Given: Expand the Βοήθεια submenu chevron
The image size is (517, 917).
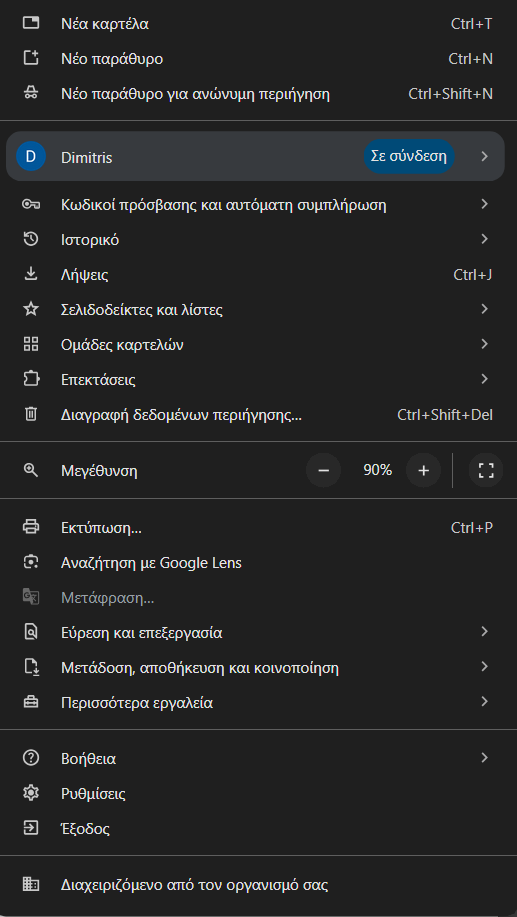Looking at the screenshot, I should 484,758.
